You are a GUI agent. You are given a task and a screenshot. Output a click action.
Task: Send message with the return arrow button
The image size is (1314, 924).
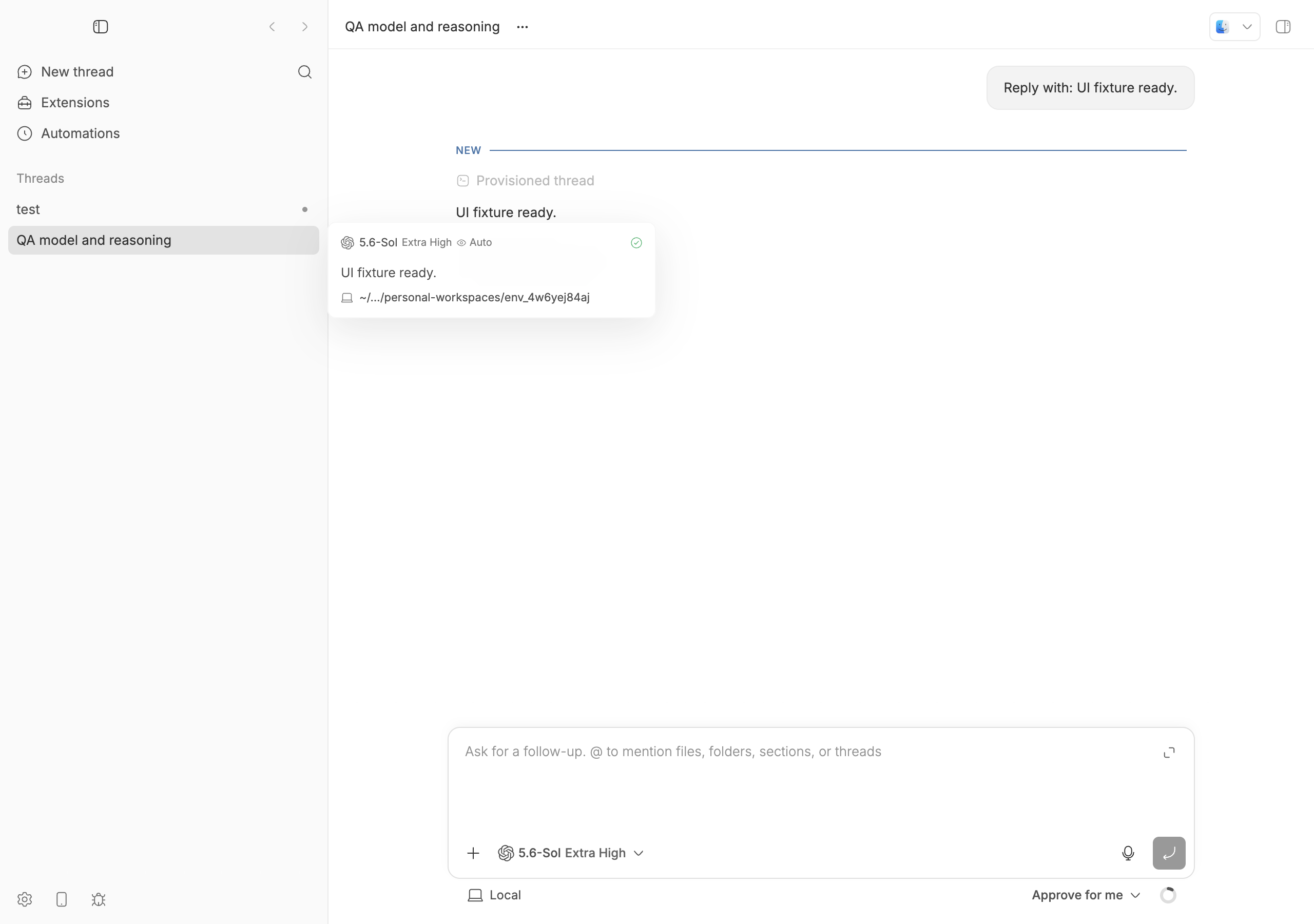(1169, 853)
